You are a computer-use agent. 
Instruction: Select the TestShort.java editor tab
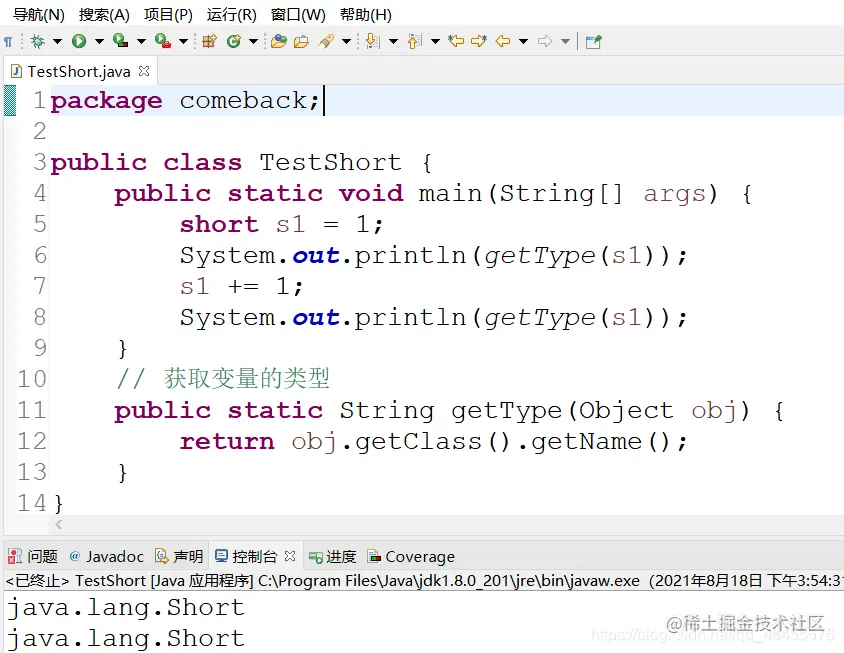[79, 72]
